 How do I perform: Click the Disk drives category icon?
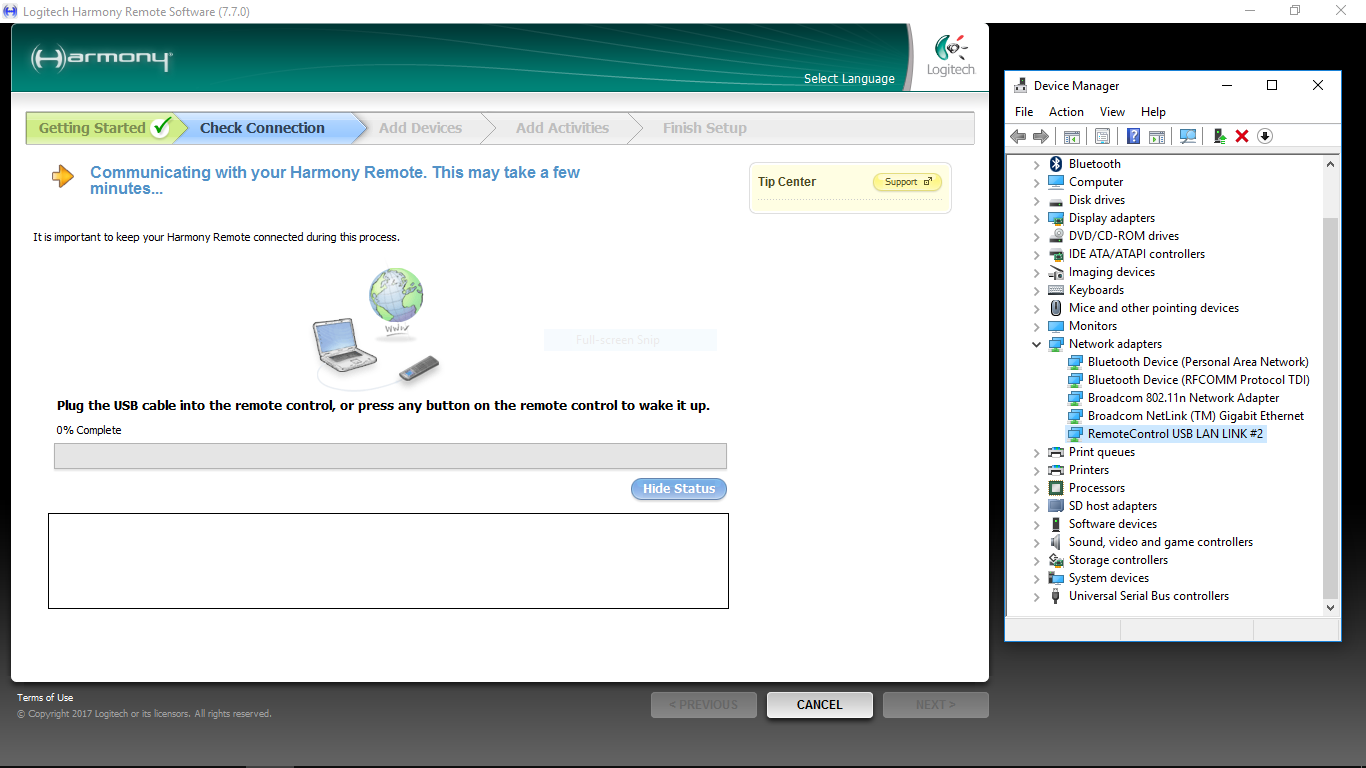pos(1055,200)
